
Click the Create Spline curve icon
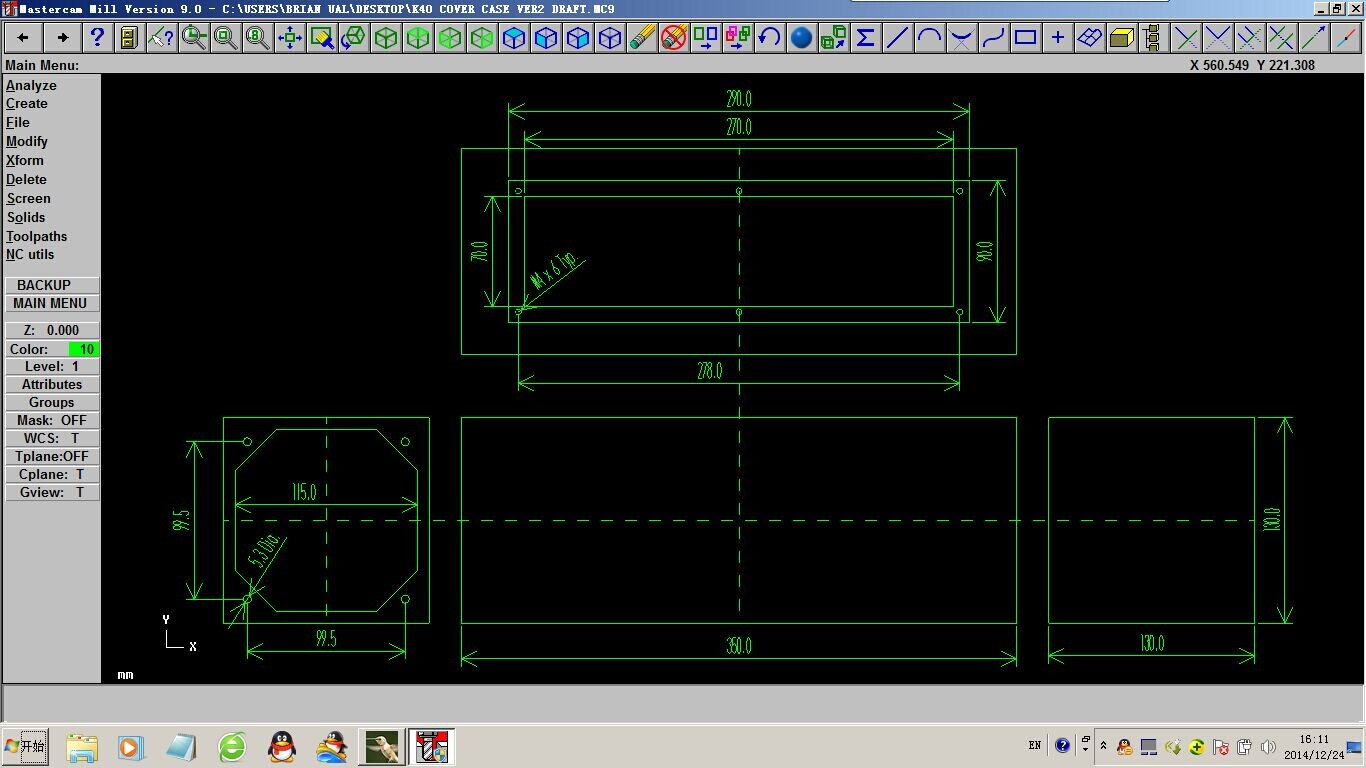pos(993,38)
